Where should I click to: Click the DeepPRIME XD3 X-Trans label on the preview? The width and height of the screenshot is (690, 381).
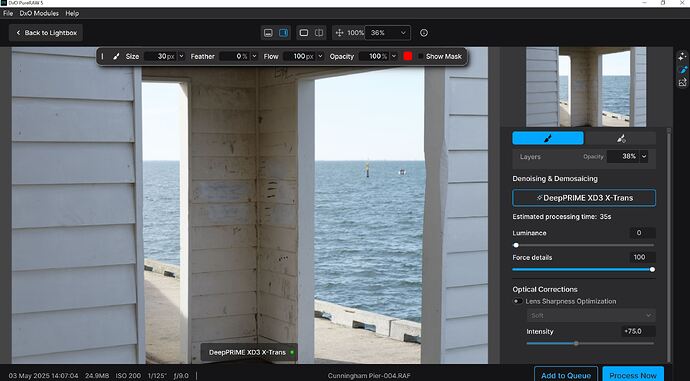click(247, 352)
